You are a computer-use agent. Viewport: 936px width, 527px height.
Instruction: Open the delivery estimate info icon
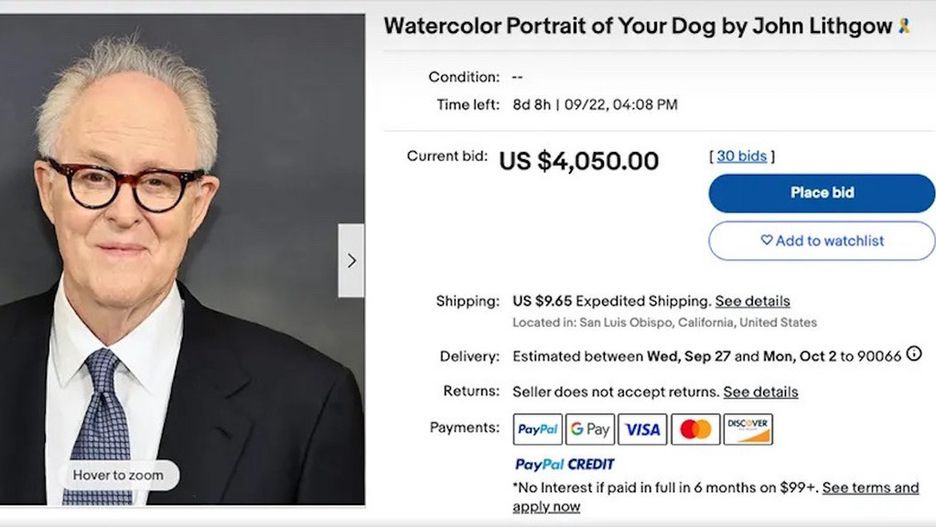(x=913, y=354)
